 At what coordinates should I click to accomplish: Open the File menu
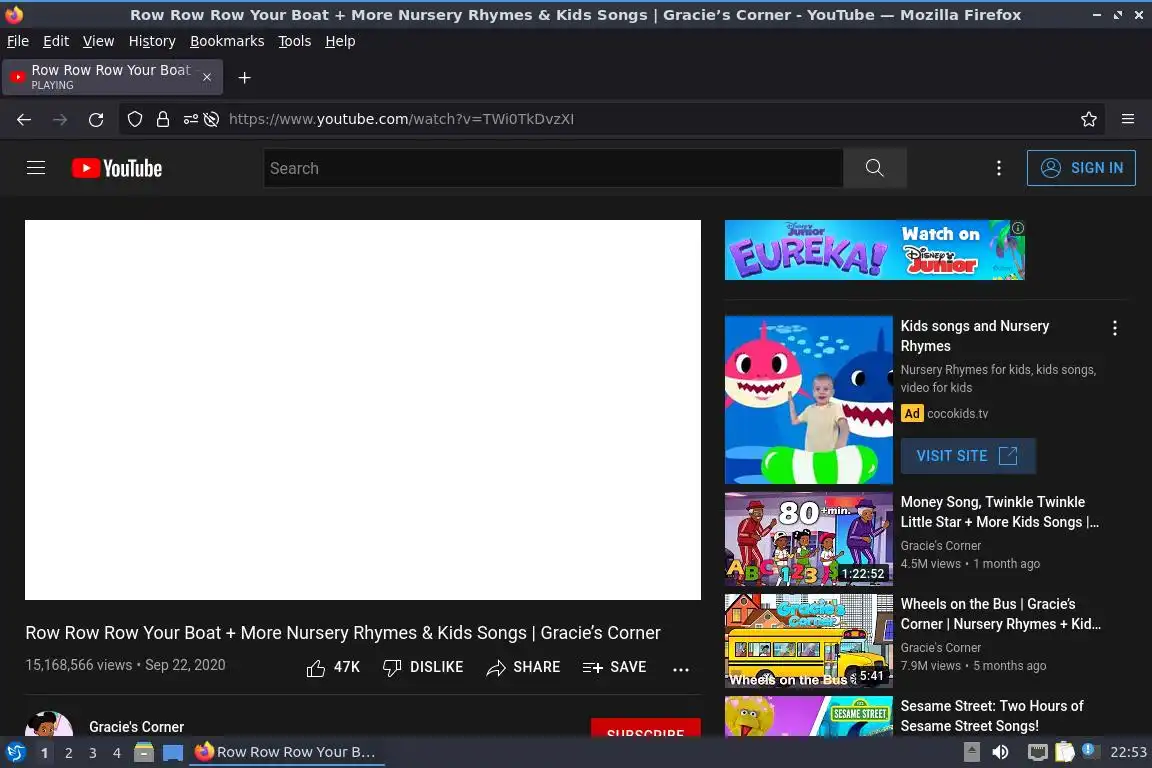(18, 41)
